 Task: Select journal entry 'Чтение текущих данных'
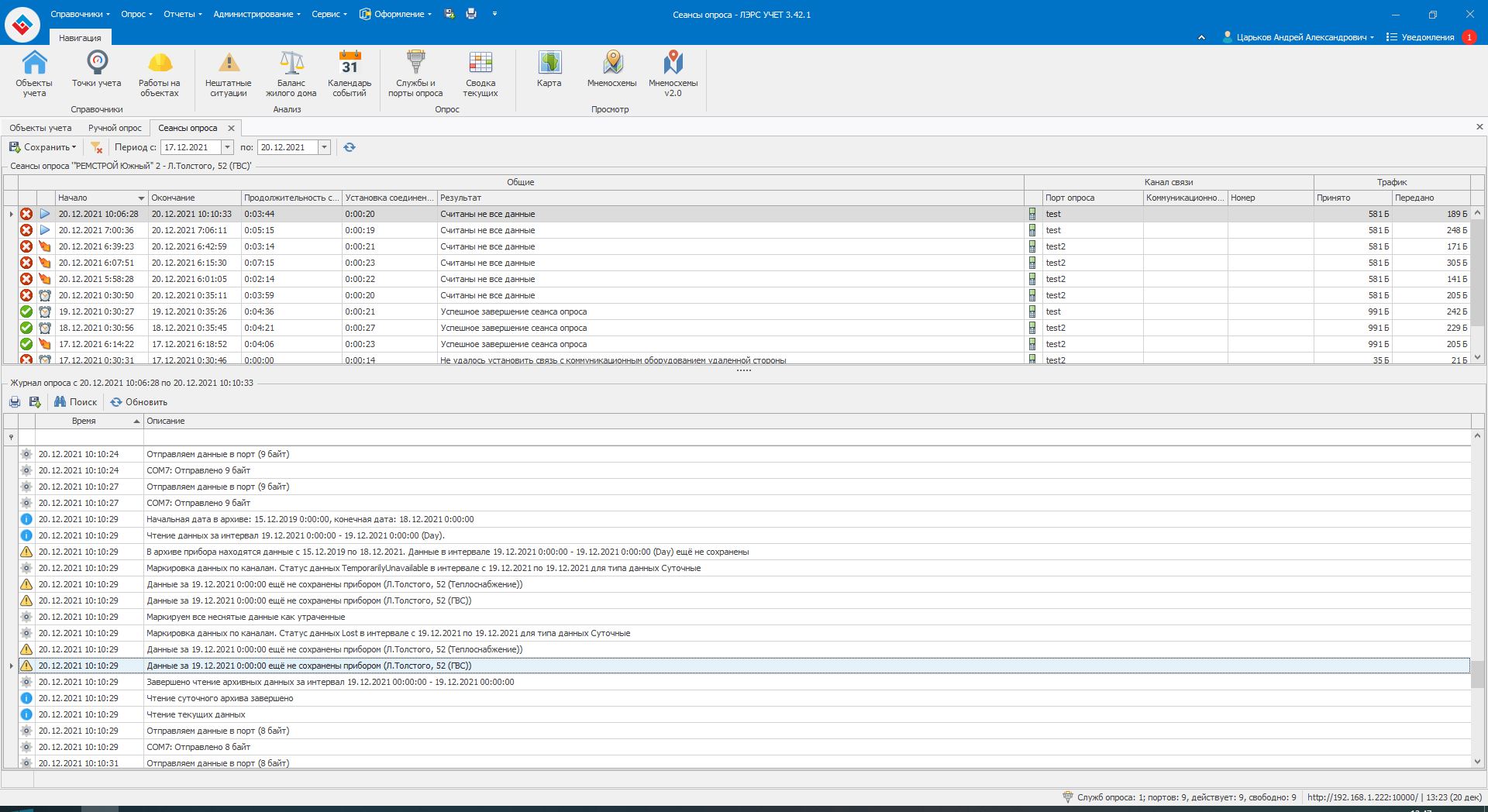744,714
